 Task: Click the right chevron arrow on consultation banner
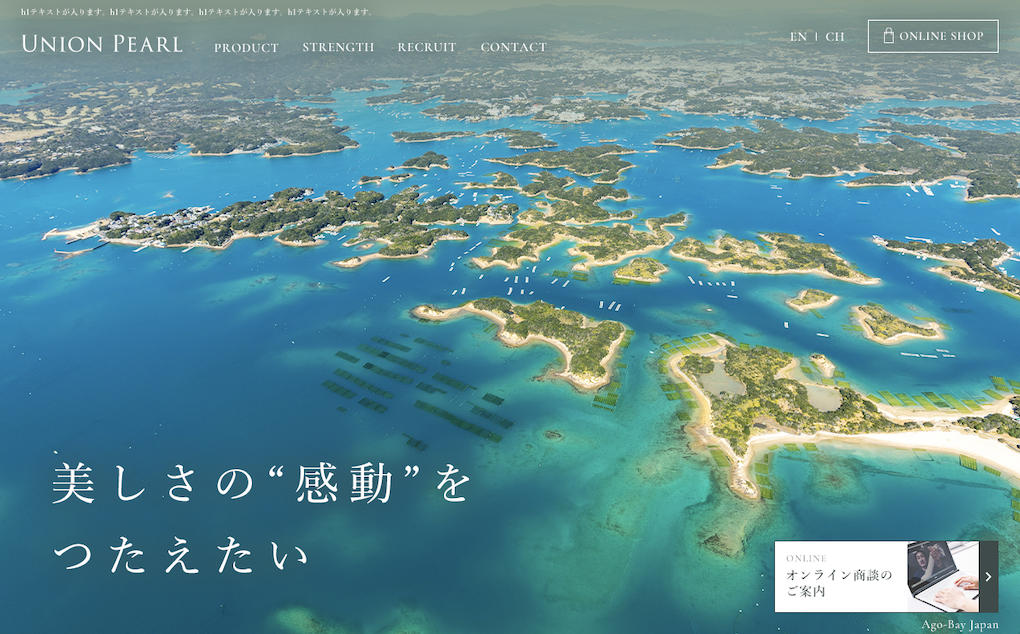point(988,576)
